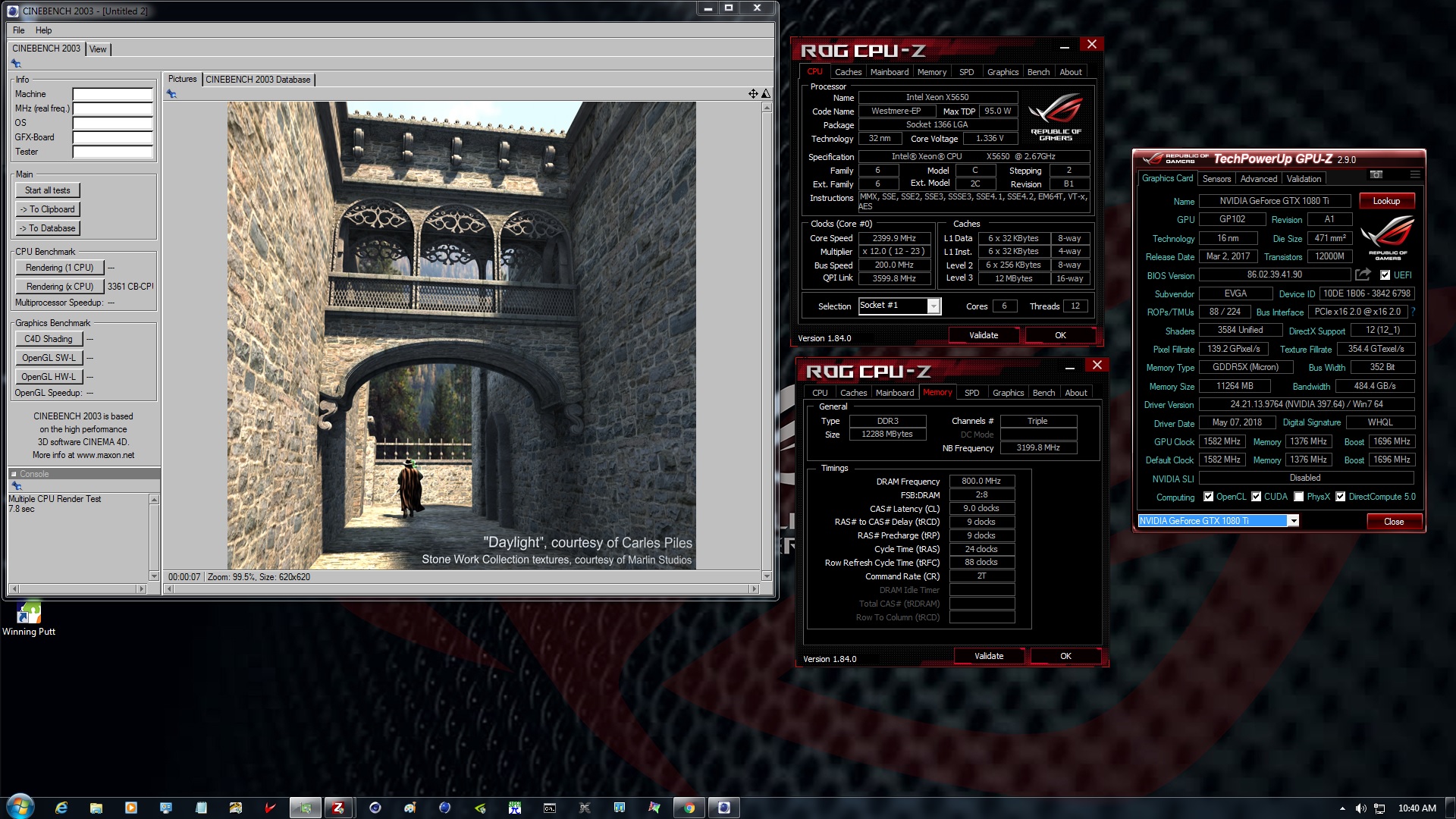Launch Internet Explorer from taskbar
The image size is (1456, 819).
pos(61,808)
